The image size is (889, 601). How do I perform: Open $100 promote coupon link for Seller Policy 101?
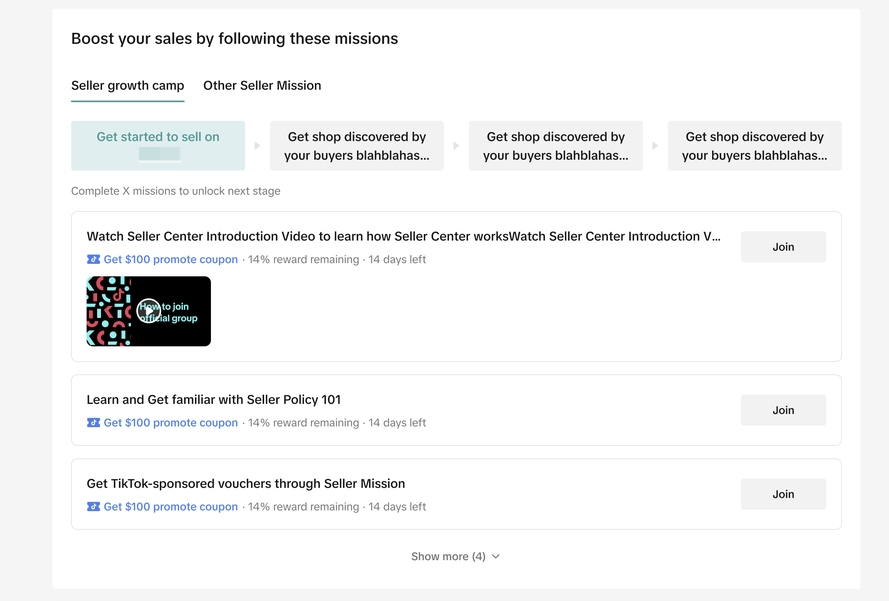[x=170, y=423]
